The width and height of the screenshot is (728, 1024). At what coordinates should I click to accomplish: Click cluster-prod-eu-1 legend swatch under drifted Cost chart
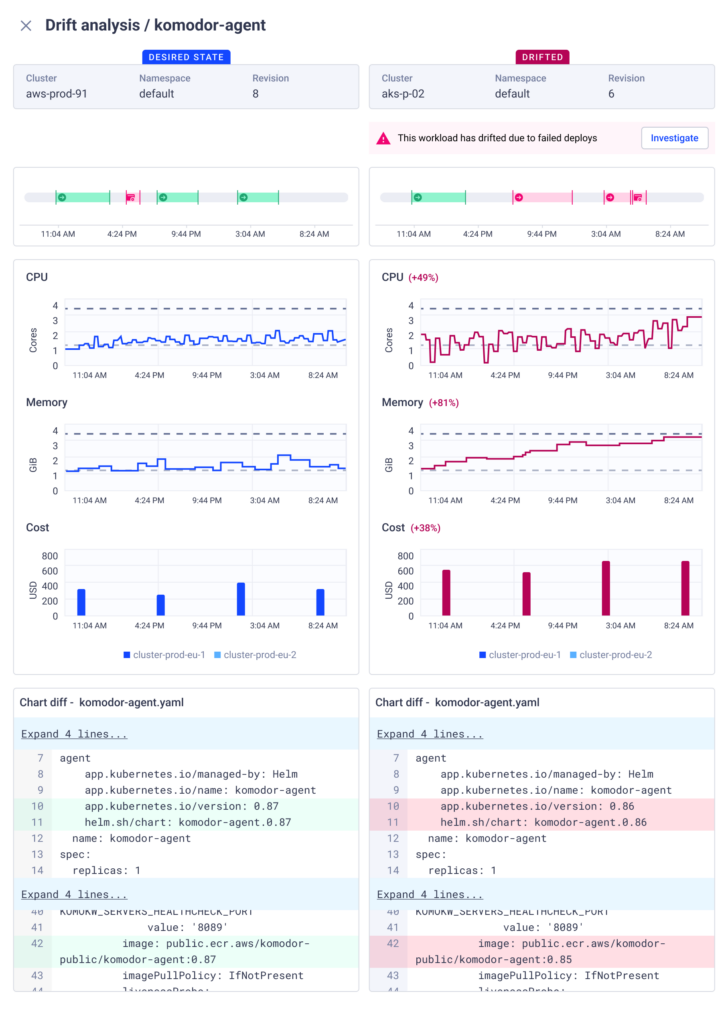[483, 655]
